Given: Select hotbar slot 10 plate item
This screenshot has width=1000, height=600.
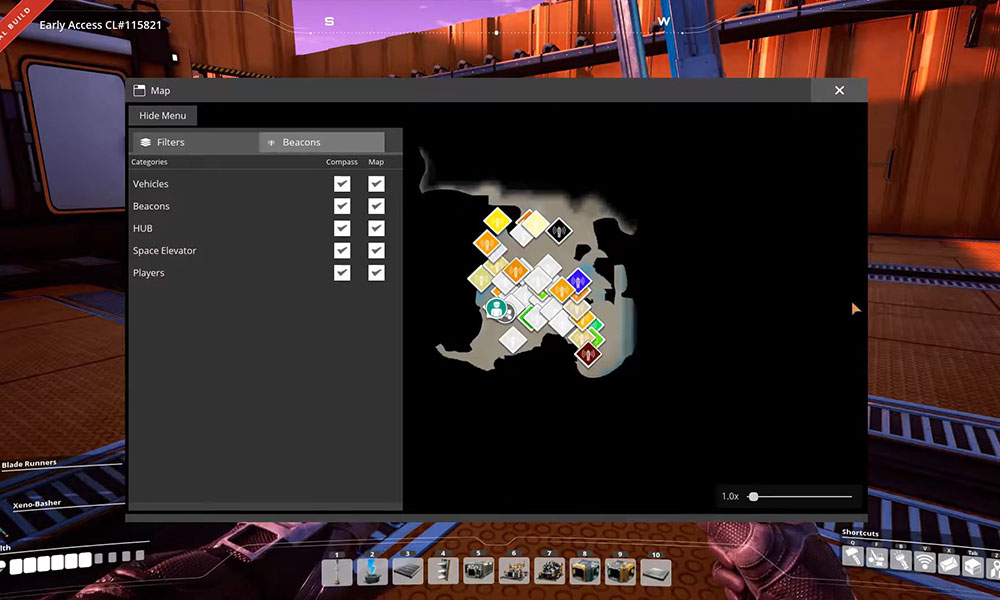Looking at the screenshot, I should 656,572.
